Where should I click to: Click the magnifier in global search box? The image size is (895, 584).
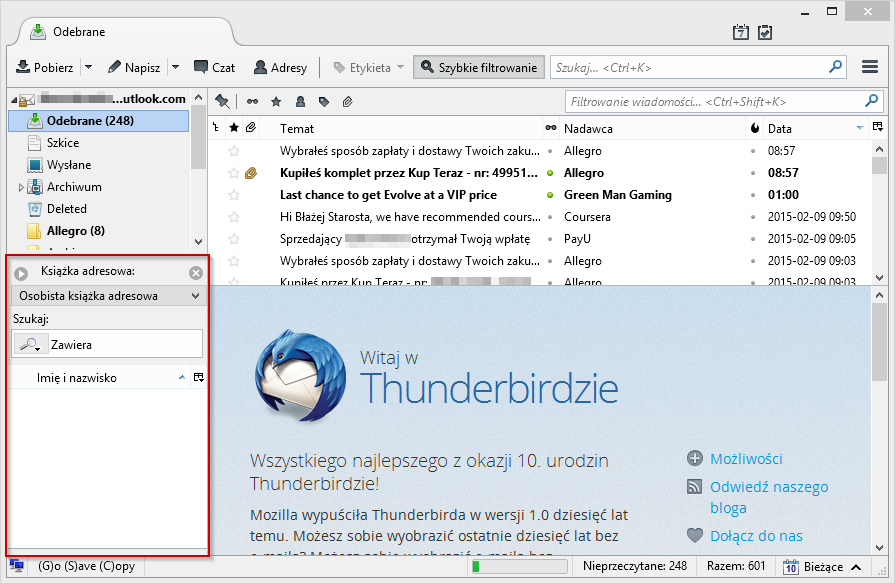836,67
